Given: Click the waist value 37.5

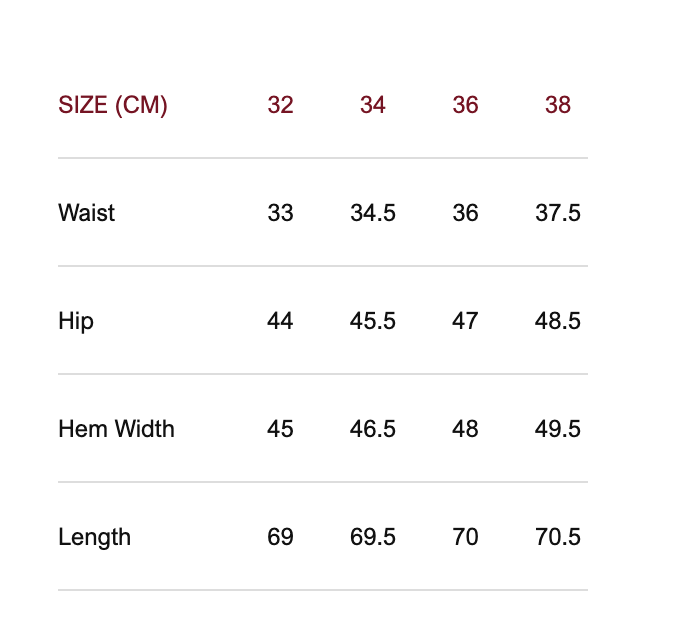Looking at the screenshot, I should point(558,213).
